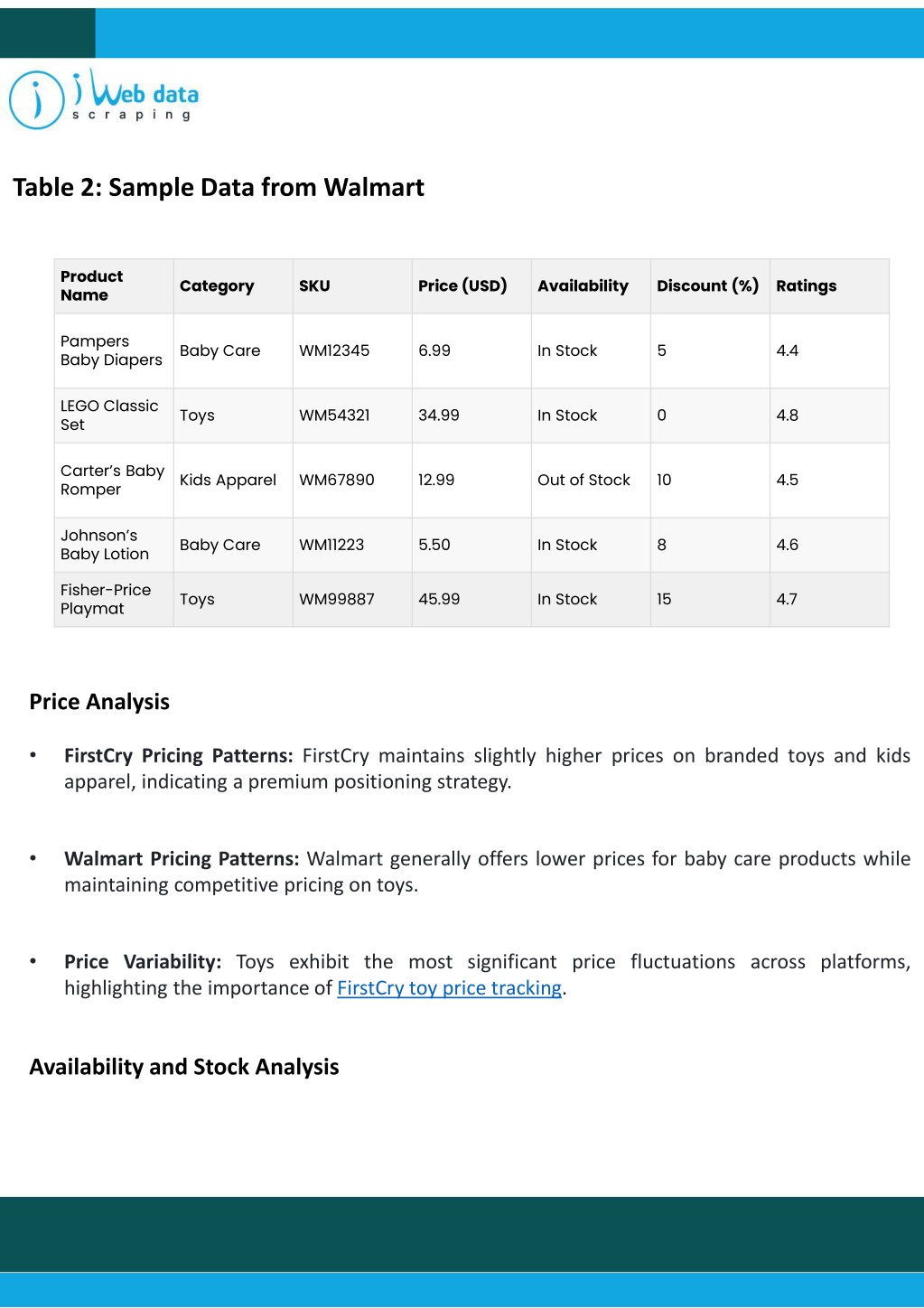Click the Pampers Baby Diapers cell
This screenshot has width=924, height=1308.
(111, 350)
